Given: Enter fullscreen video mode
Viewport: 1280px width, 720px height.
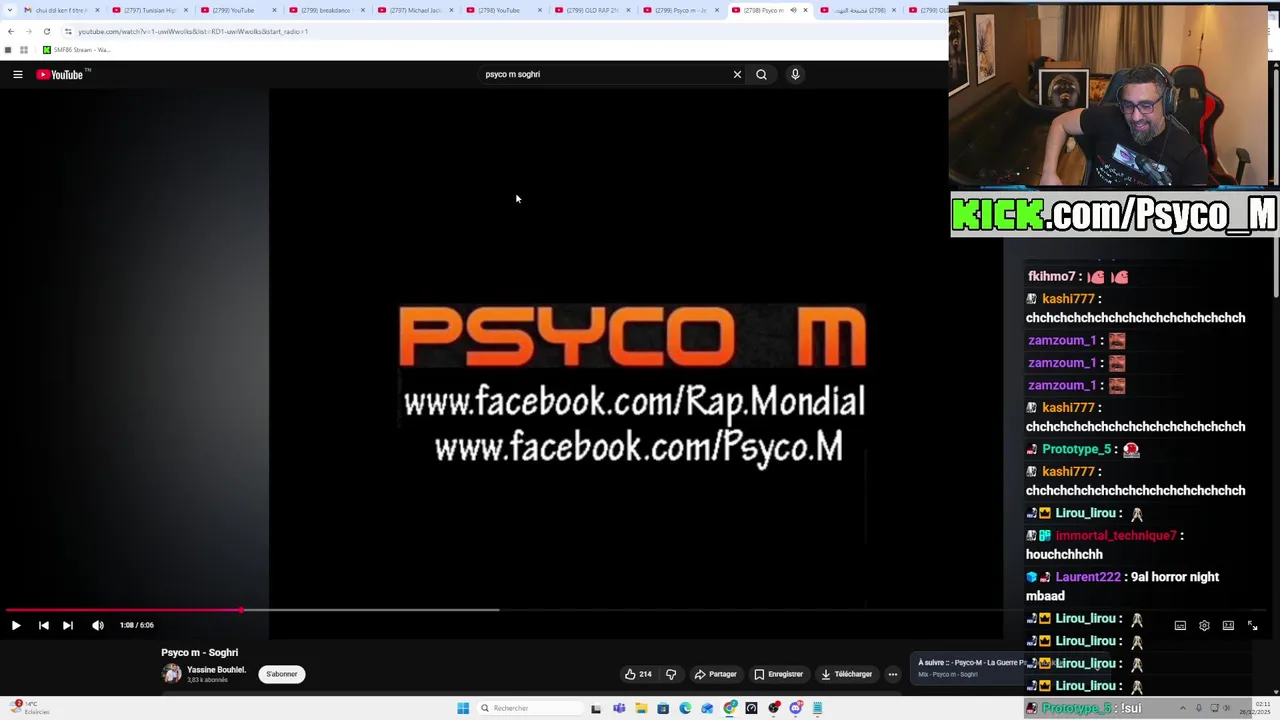Looking at the screenshot, I should [x=1252, y=625].
